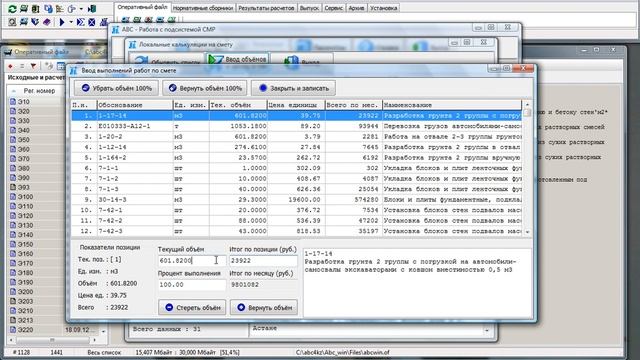Image resolution: width=640 pixels, height=360 pixels.
Task: Select table row with code '1-164-2'
Action: coord(296,158)
